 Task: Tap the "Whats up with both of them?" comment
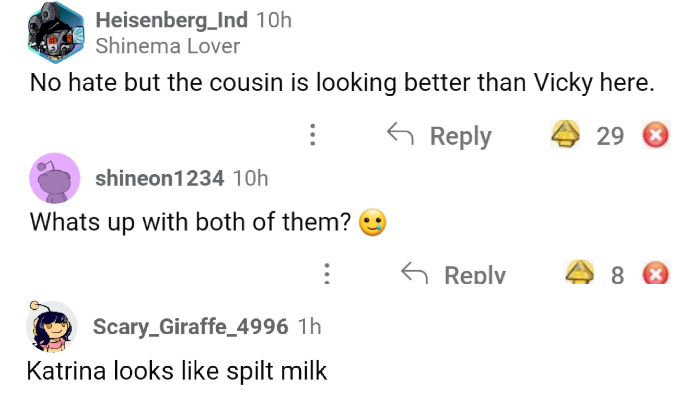coord(193,222)
